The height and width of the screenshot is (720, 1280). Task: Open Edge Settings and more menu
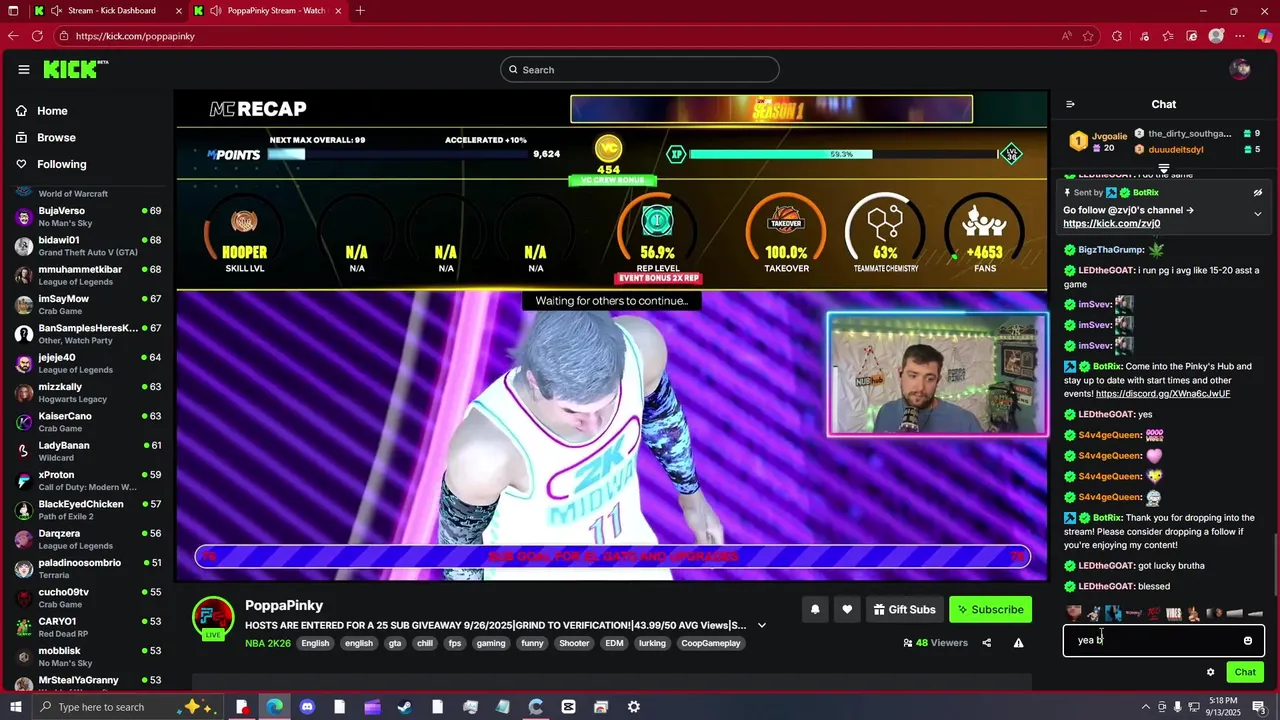pos(1241,36)
